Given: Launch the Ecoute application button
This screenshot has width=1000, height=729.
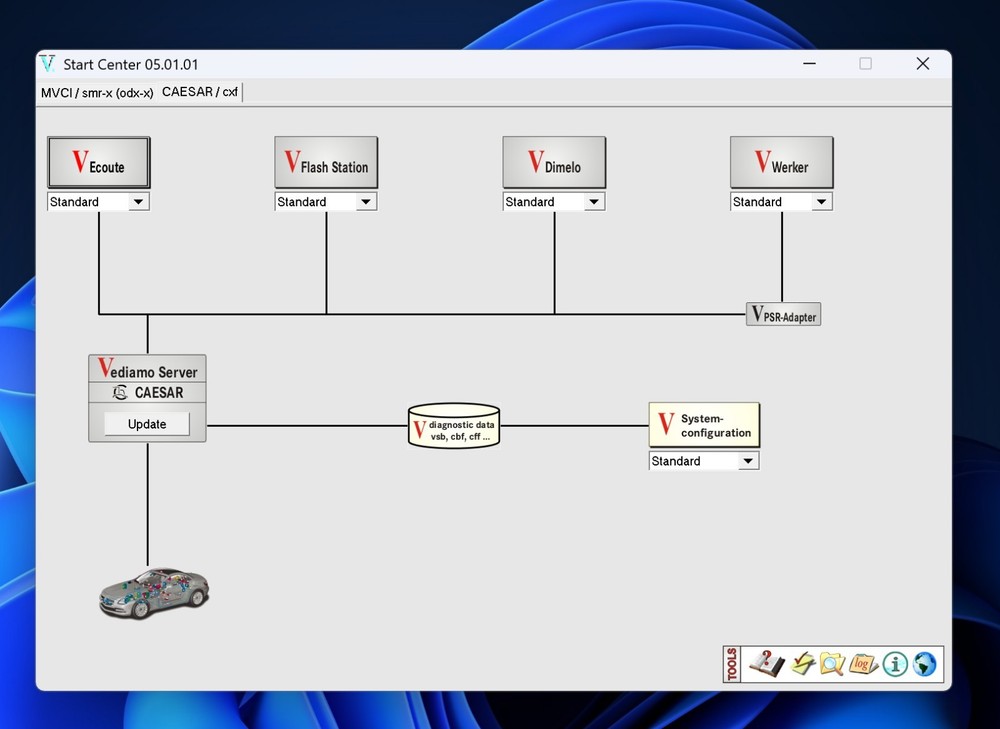Looking at the screenshot, I should click(99, 163).
